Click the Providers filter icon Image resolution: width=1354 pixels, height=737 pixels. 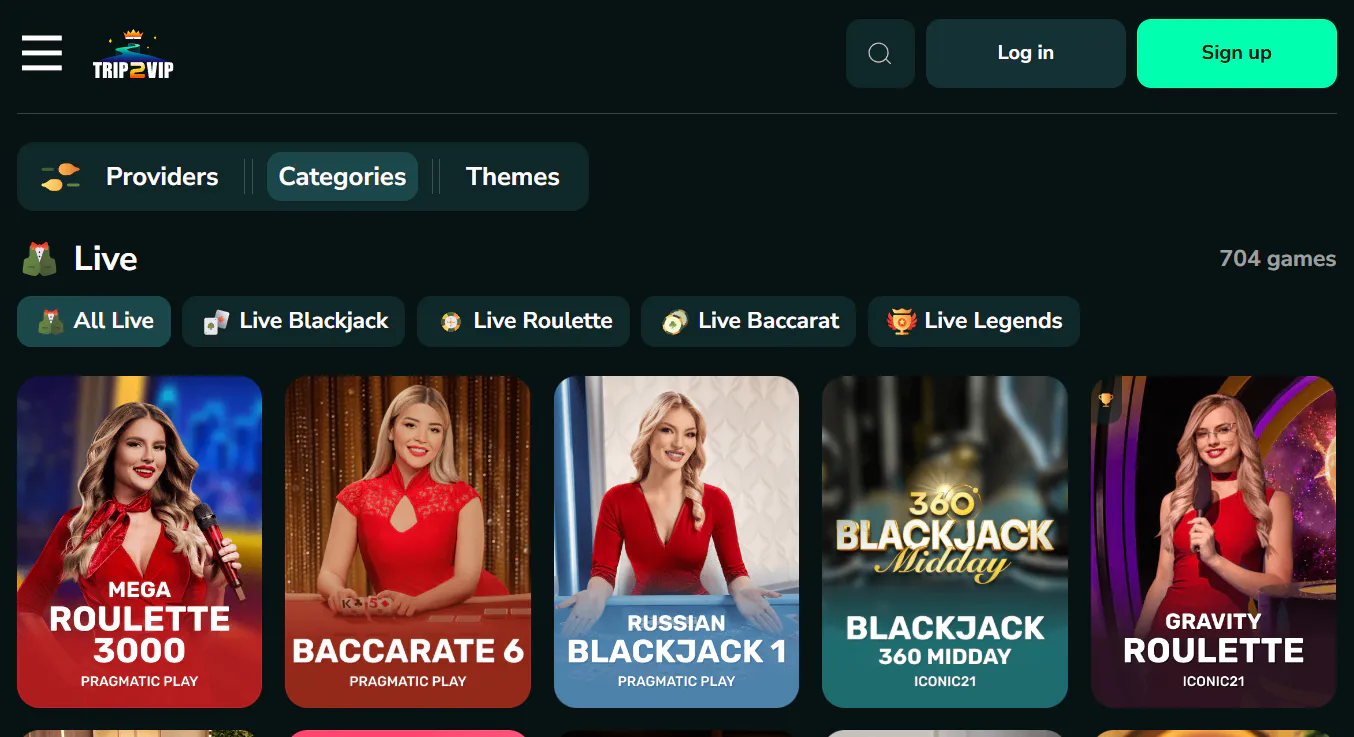(60, 177)
